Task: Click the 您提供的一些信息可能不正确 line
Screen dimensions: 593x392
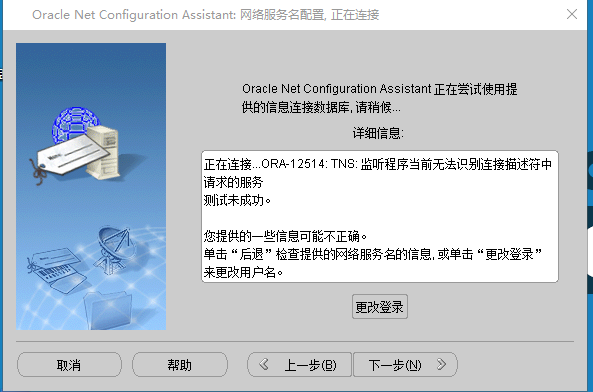Action: [x=285, y=236]
